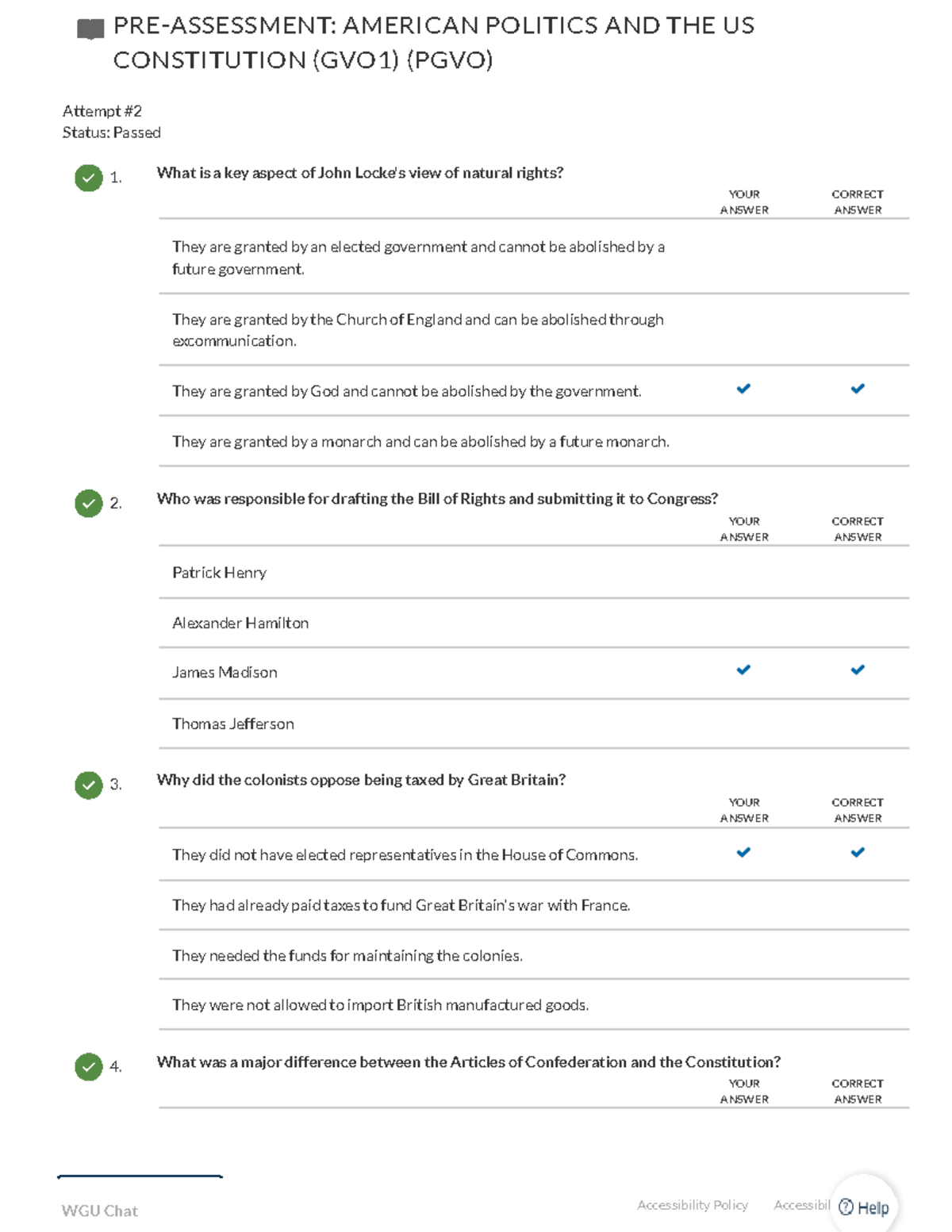Select the Patrick Henry answer option
The width and height of the screenshot is (952, 1232).
pyautogui.click(x=220, y=573)
